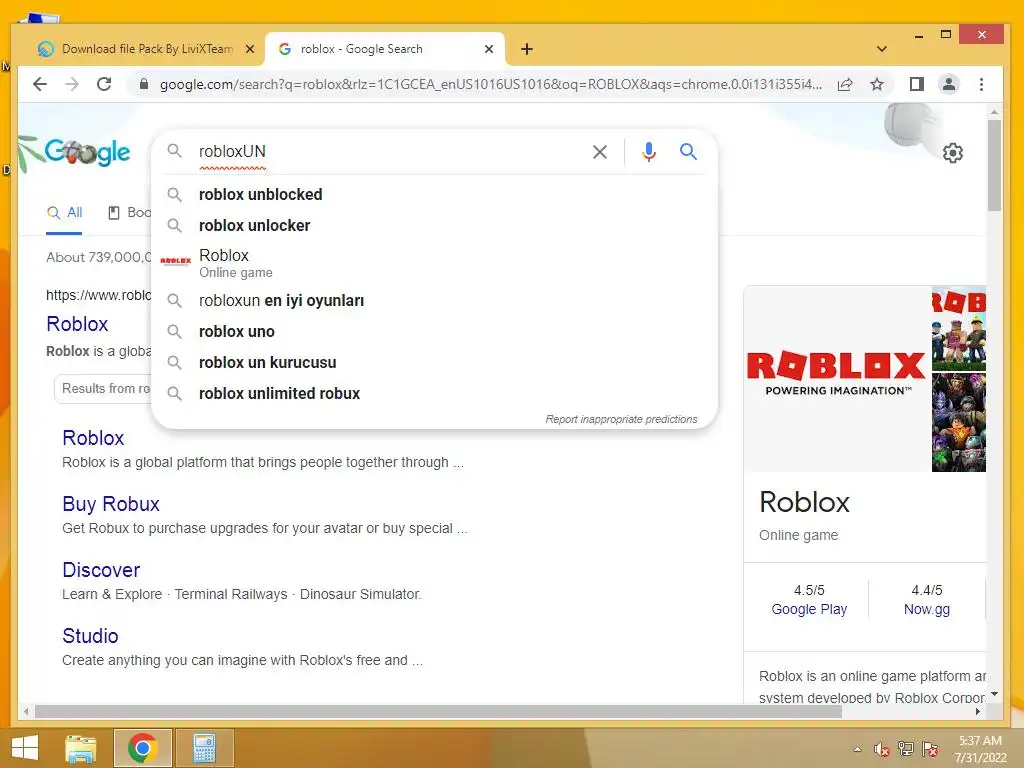Image resolution: width=1024 pixels, height=768 pixels.
Task: Open the Windows Start button
Action: click(24, 748)
